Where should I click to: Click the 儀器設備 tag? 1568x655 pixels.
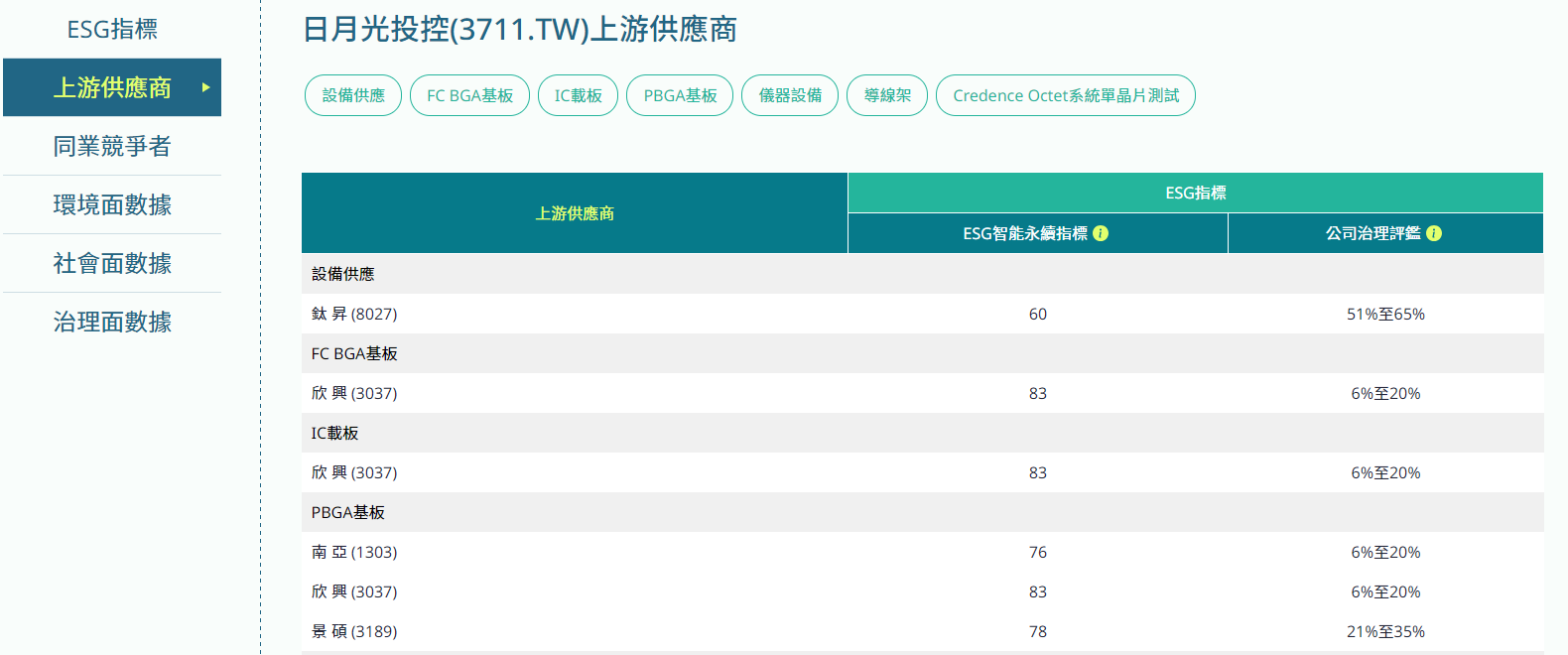pyautogui.click(x=790, y=95)
